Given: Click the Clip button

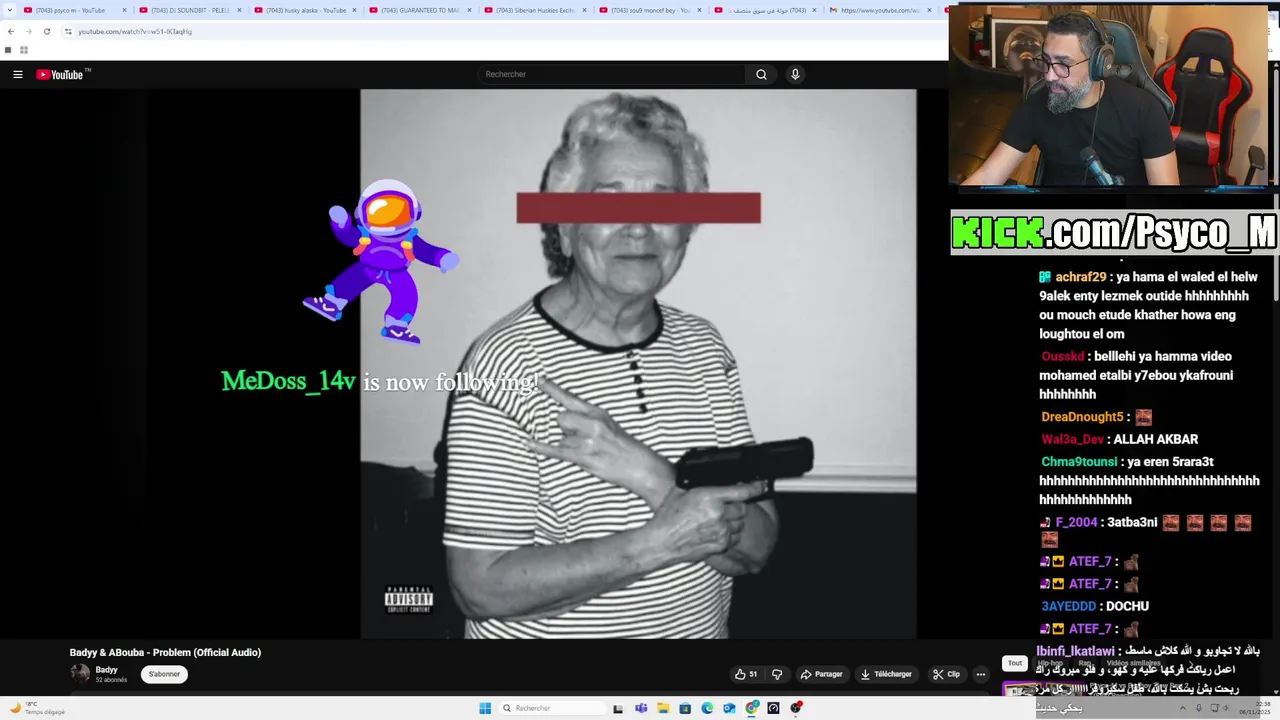Looking at the screenshot, I should [x=946, y=674].
